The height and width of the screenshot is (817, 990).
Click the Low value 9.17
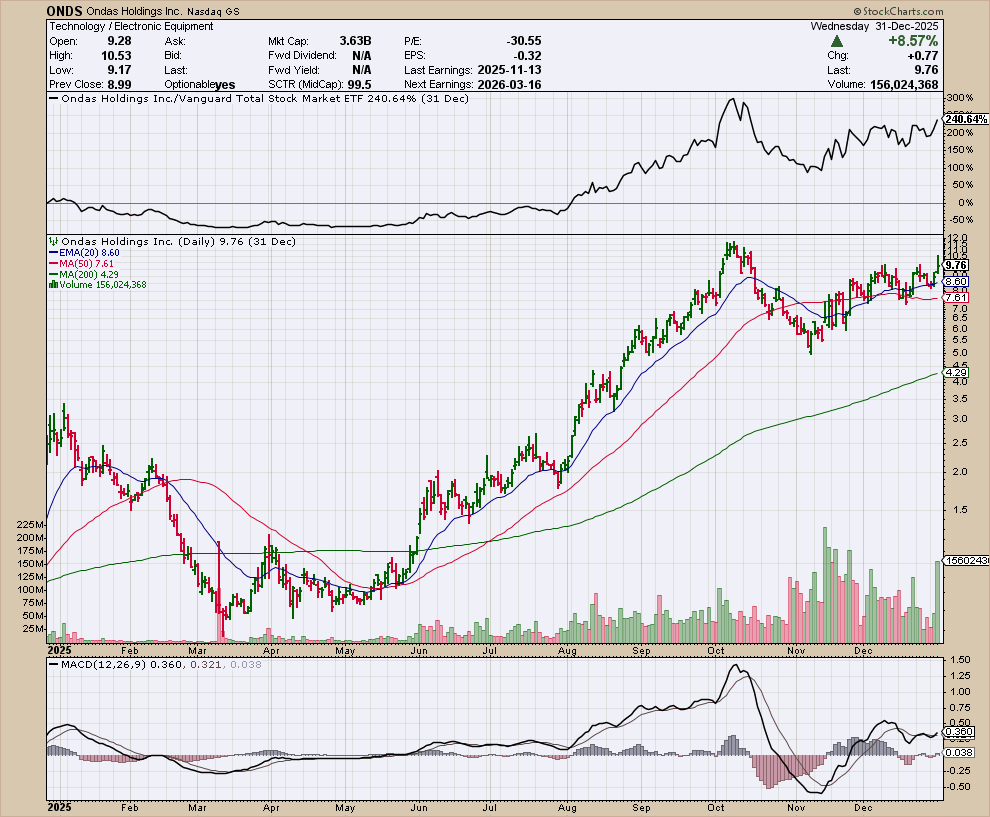pos(119,70)
